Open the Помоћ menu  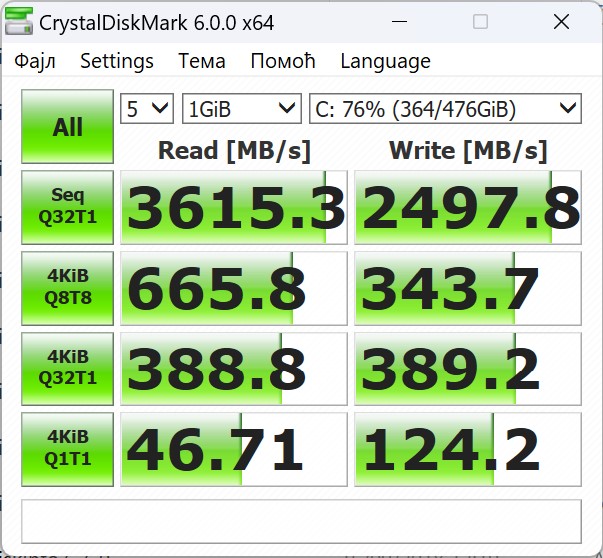[283, 61]
